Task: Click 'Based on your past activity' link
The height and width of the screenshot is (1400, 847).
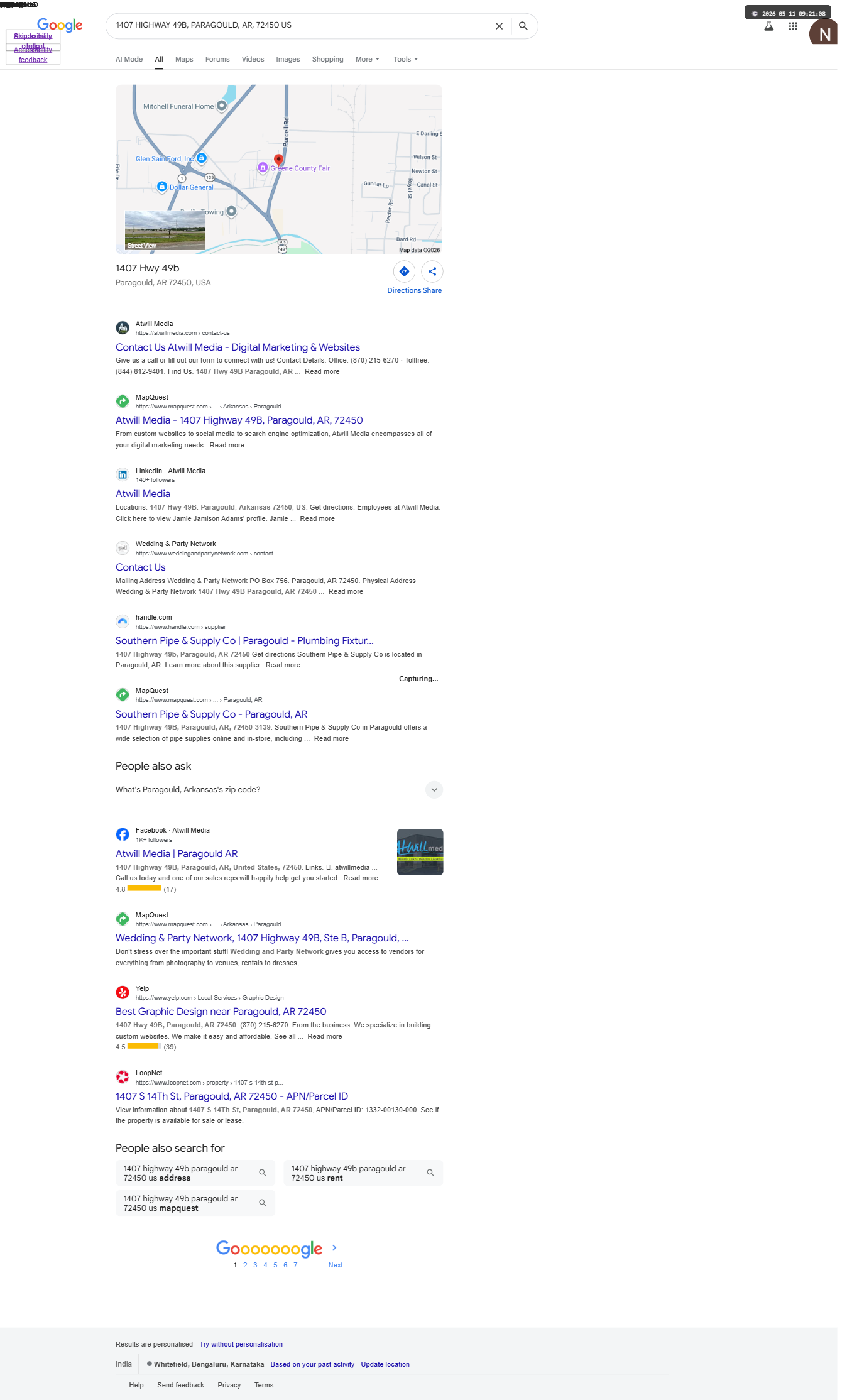Action: (312, 1364)
